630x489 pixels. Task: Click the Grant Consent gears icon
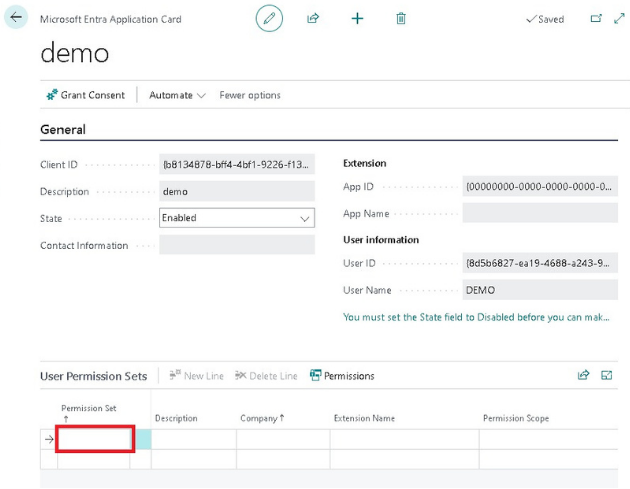(x=52, y=95)
